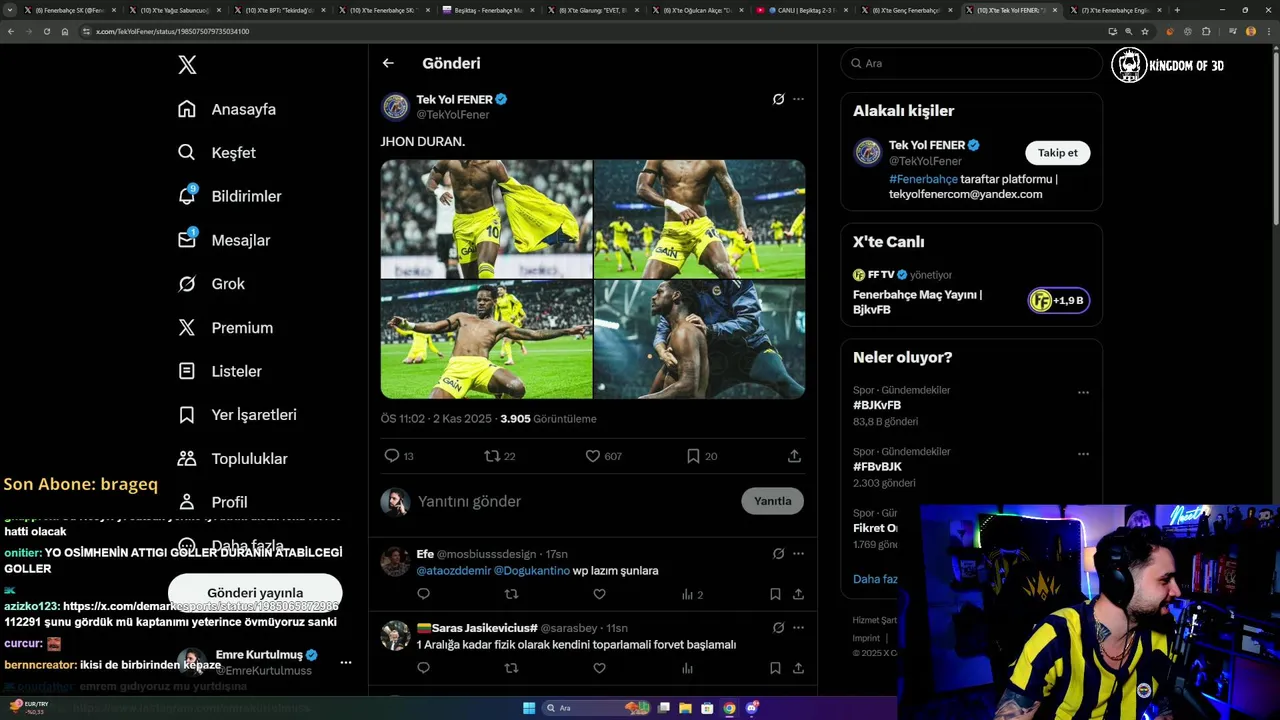This screenshot has height=720, width=1280.
Task: Open Bildirimler notifications
Action: pyautogui.click(x=229, y=196)
